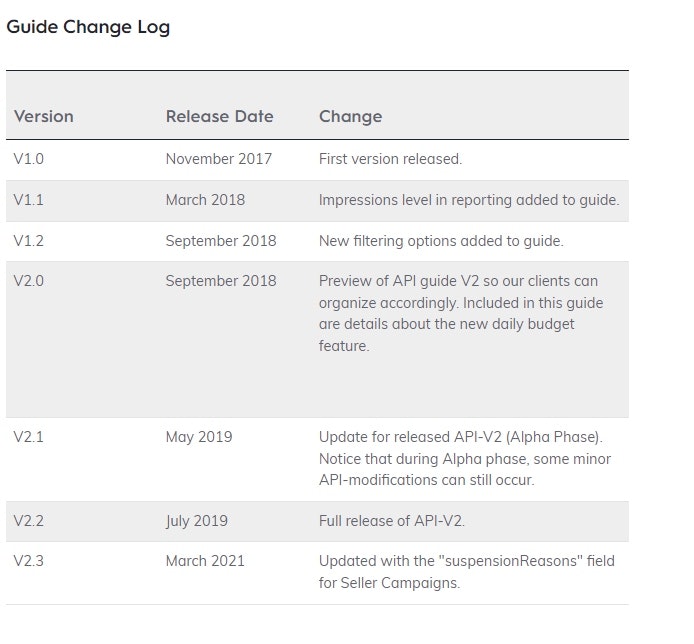Select the V2.1 version cell
This screenshot has height=644, width=694.
click(29, 437)
